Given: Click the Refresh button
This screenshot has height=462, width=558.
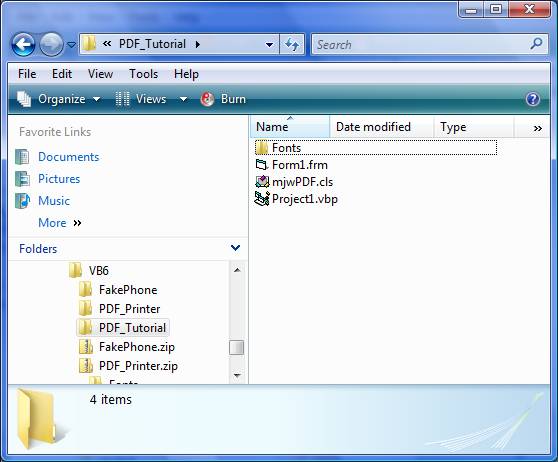Looking at the screenshot, I should click(292, 44).
